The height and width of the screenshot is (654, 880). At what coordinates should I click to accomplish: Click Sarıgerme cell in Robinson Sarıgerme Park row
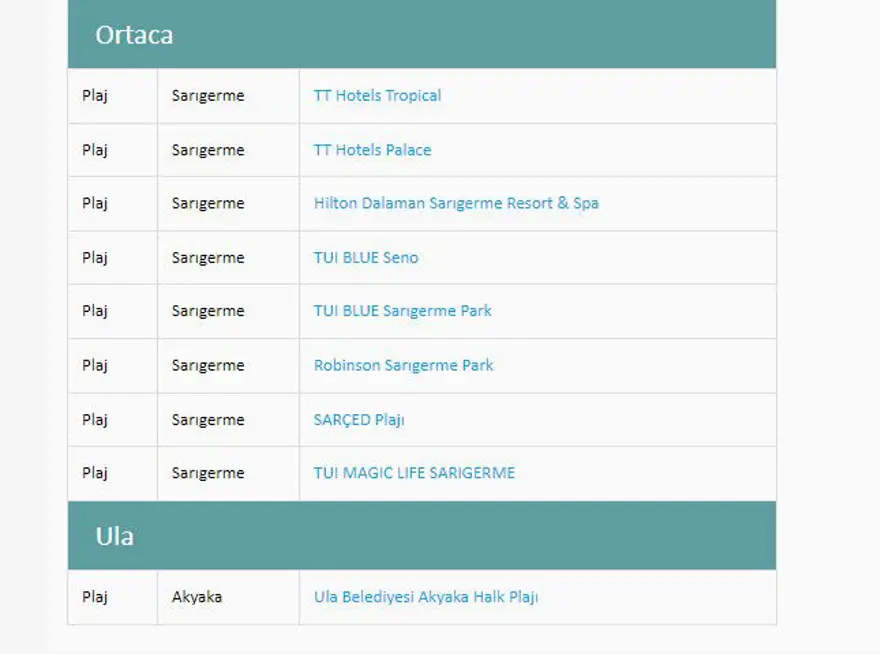point(208,365)
